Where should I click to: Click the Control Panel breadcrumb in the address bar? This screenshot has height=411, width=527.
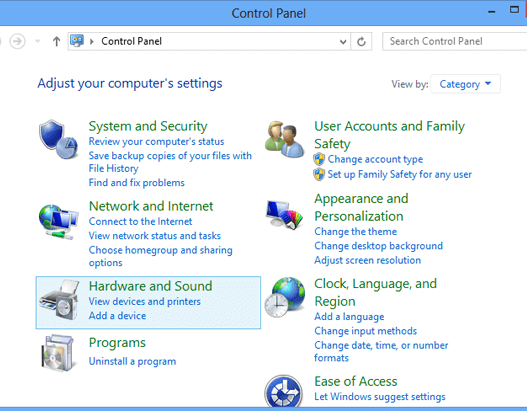(131, 41)
